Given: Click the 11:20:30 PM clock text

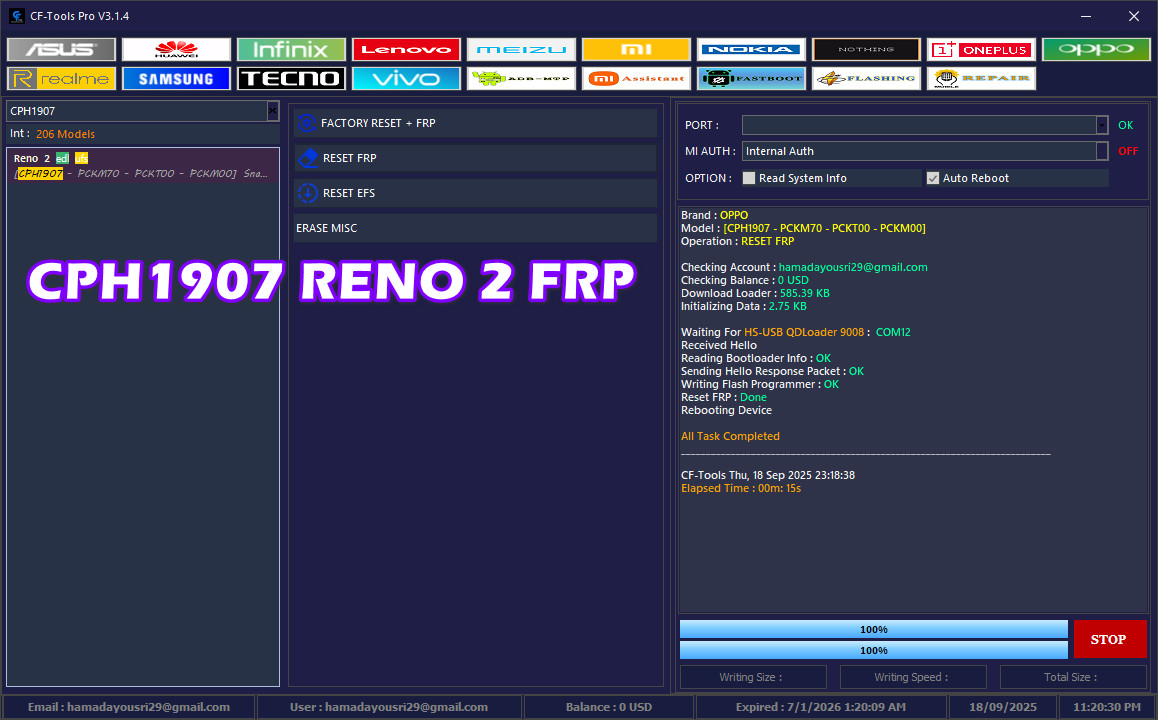Looking at the screenshot, I should (1106, 707).
